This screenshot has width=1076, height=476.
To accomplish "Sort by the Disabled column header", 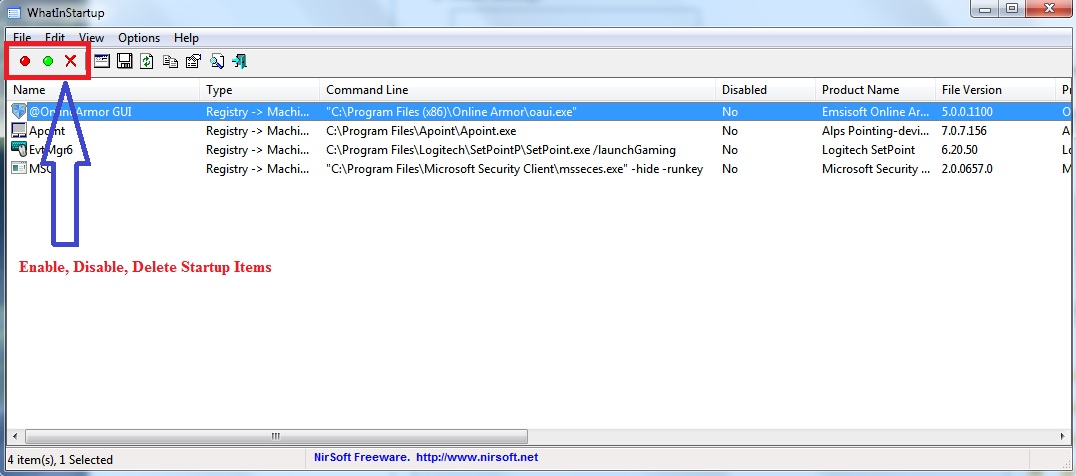I will [764, 90].
